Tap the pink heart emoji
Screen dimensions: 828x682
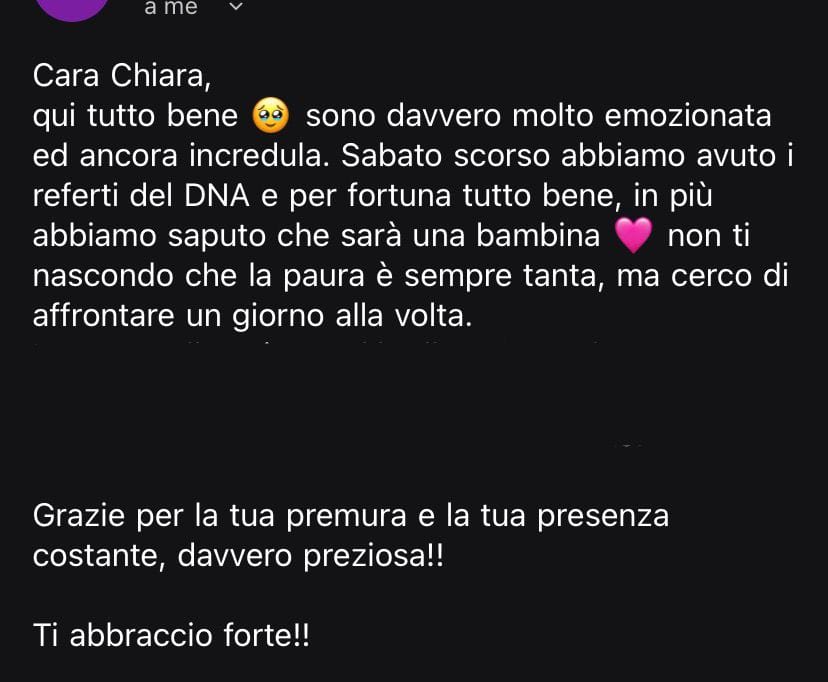(634, 235)
